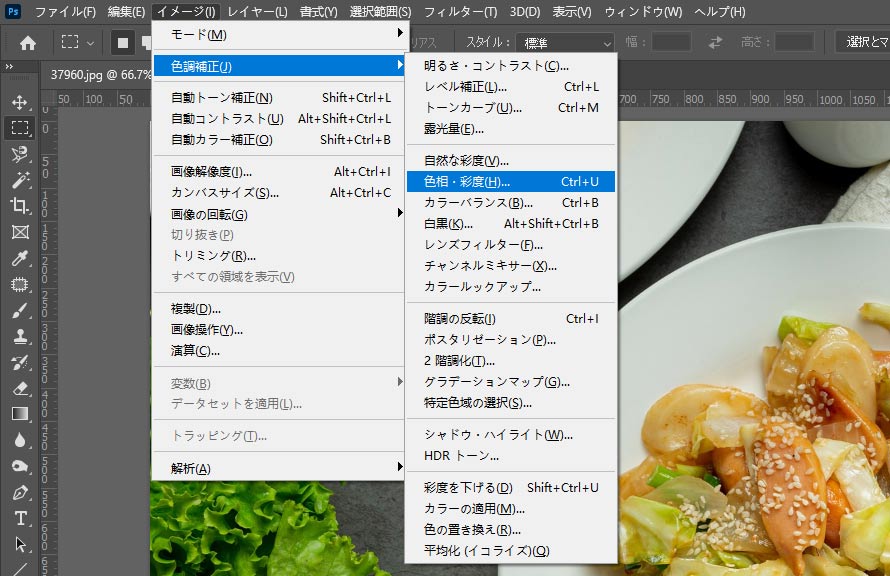890x576 pixels.
Task: Click the Home icon in options bar
Action: (x=27, y=43)
